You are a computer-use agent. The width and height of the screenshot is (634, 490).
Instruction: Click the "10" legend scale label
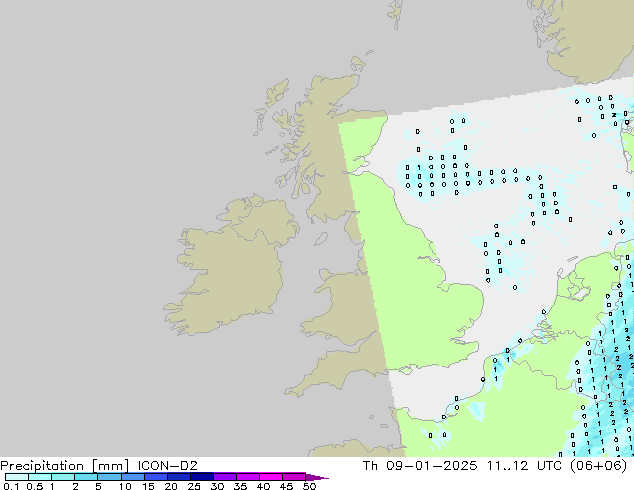(x=125, y=486)
